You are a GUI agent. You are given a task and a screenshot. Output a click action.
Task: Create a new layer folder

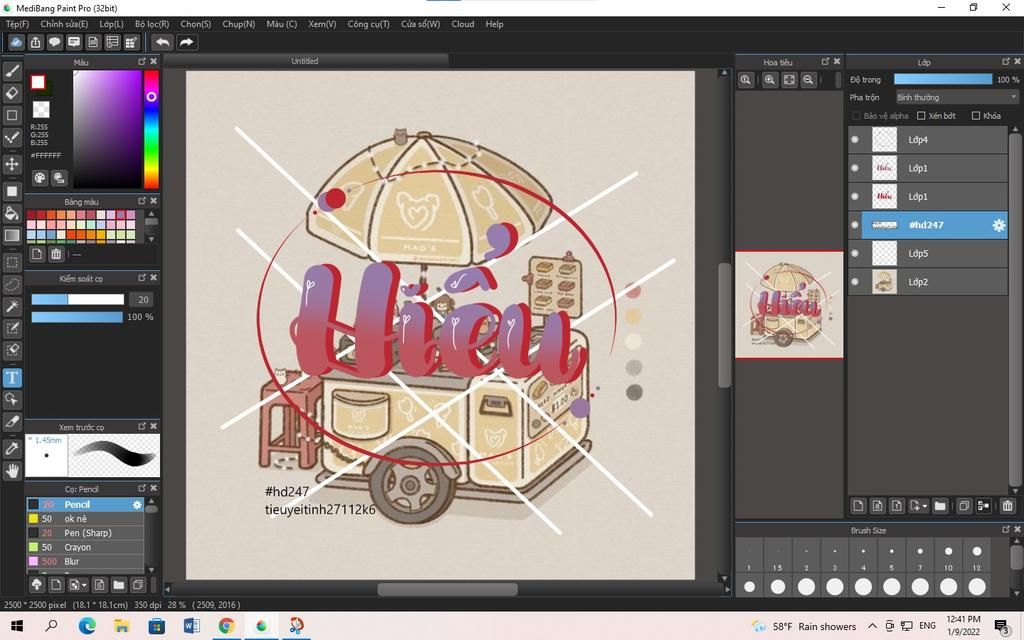click(x=940, y=505)
